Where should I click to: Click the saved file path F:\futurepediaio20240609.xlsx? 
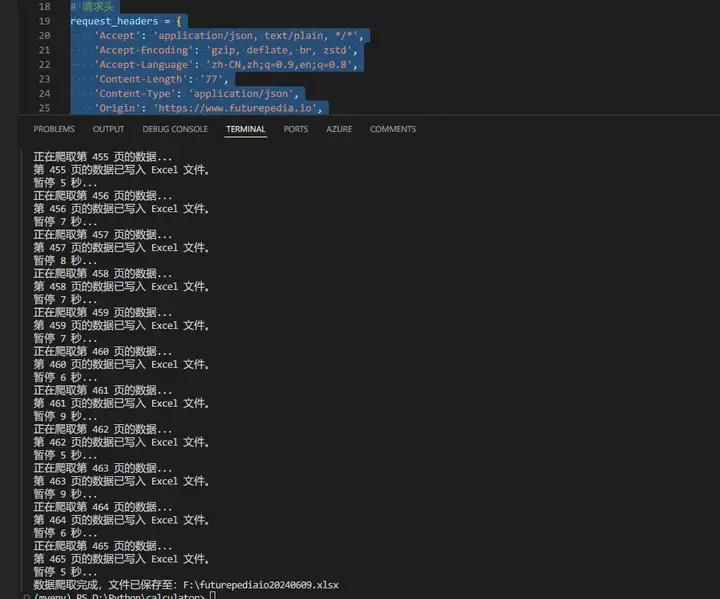tap(261, 585)
